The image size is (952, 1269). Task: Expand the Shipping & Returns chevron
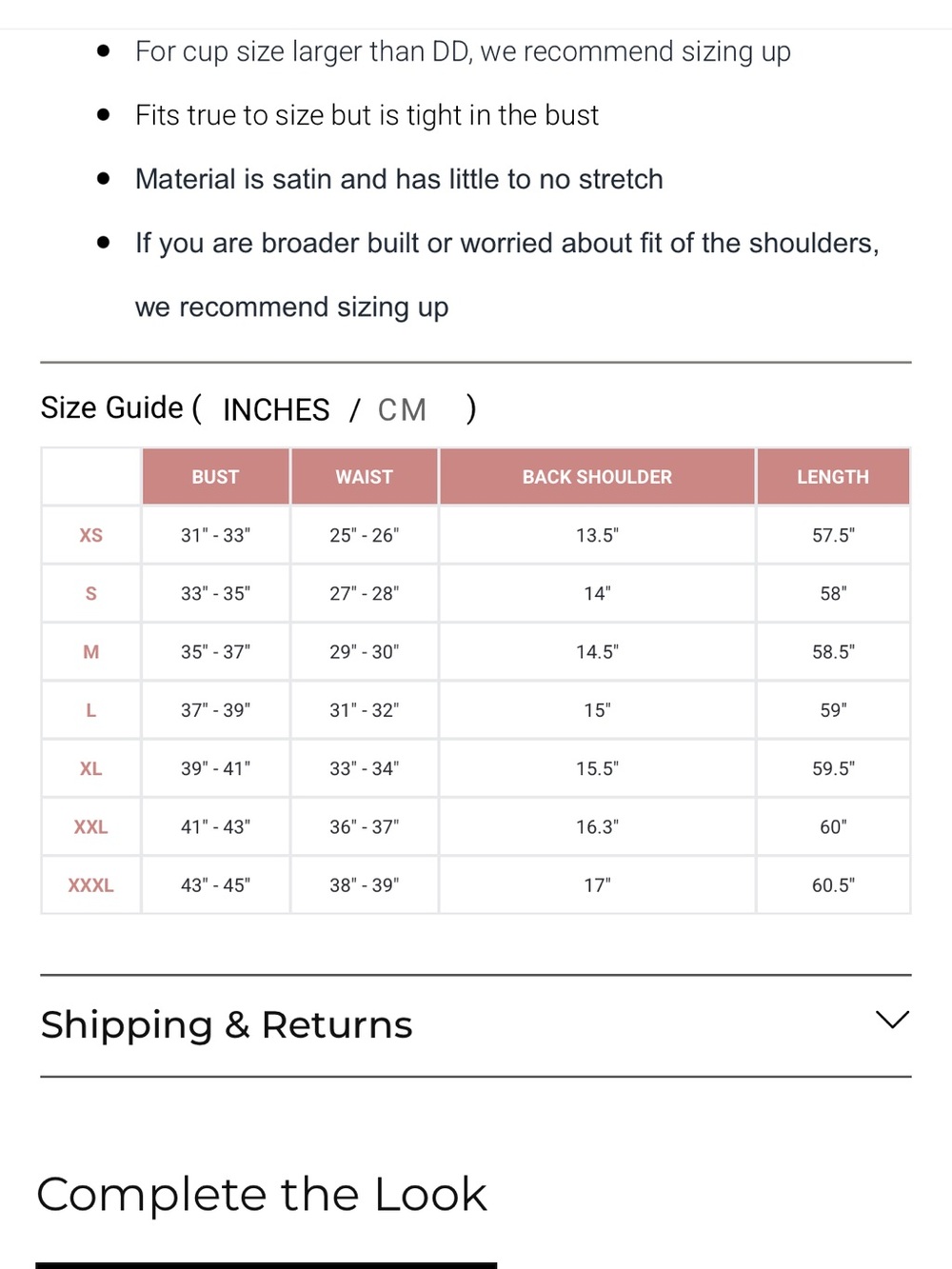[892, 1020]
